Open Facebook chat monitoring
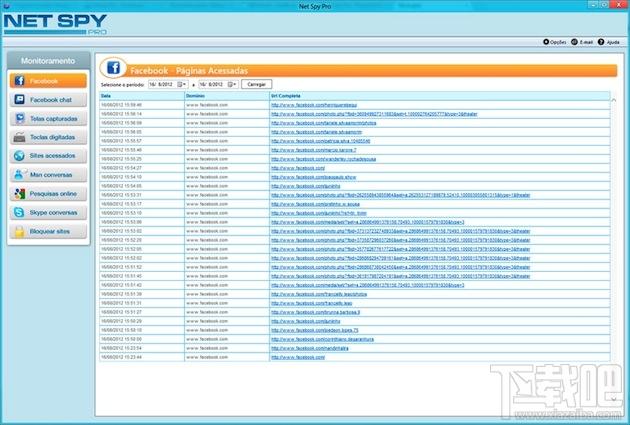Viewport: 630px width, 425px height. 48,100
